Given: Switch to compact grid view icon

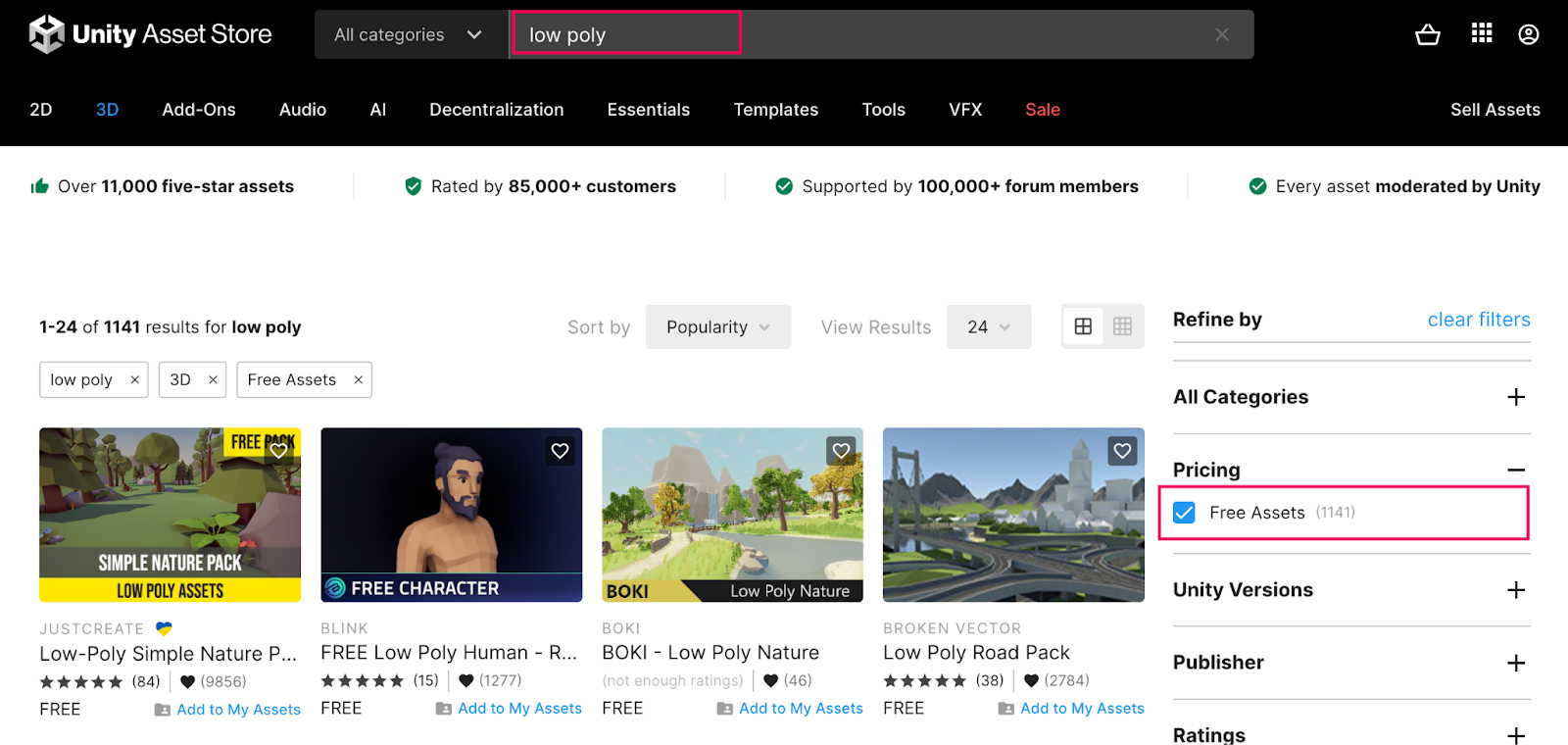Looking at the screenshot, I should (1122, 326).
